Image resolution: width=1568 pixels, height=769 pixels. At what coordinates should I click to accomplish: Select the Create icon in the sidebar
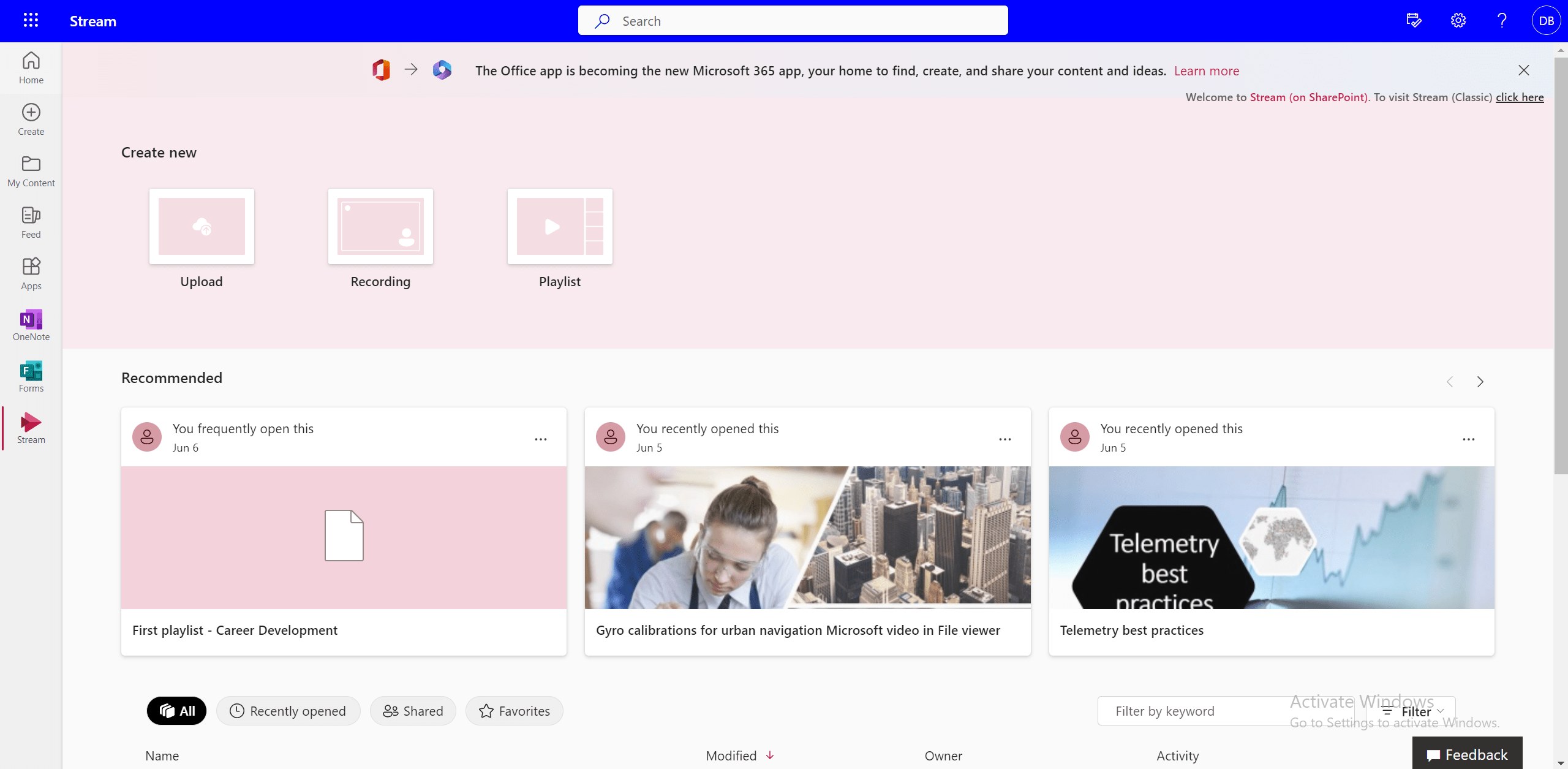(30, 118)
